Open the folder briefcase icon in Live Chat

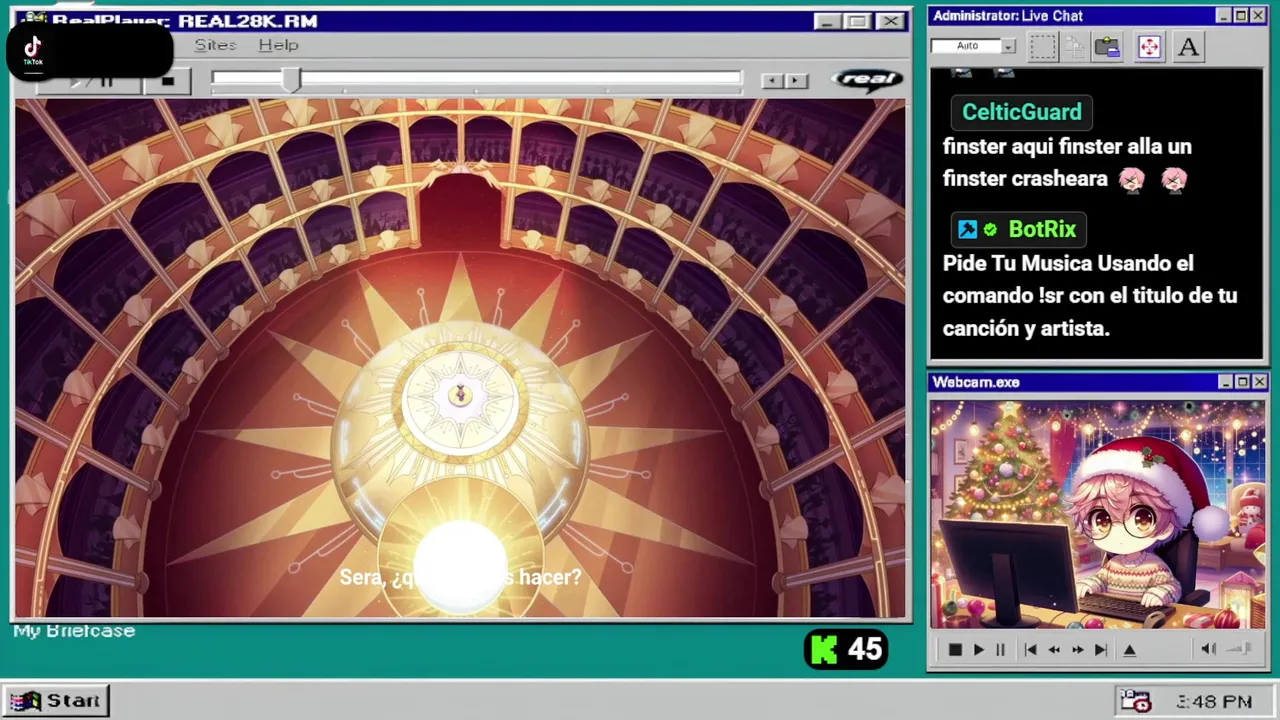point(1107,47)
